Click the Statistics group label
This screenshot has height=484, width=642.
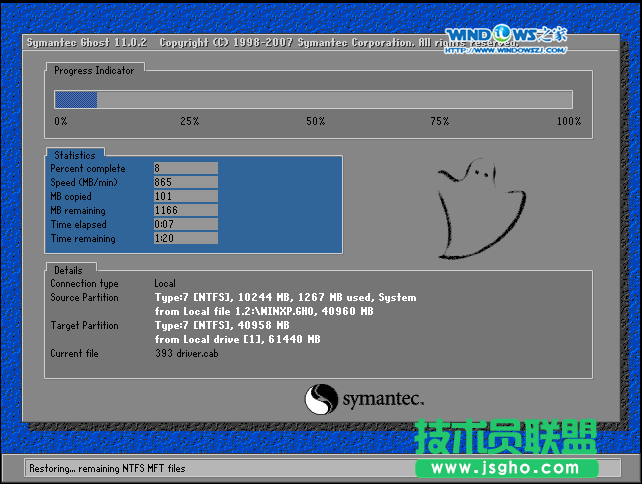click(x=75, y=155)
